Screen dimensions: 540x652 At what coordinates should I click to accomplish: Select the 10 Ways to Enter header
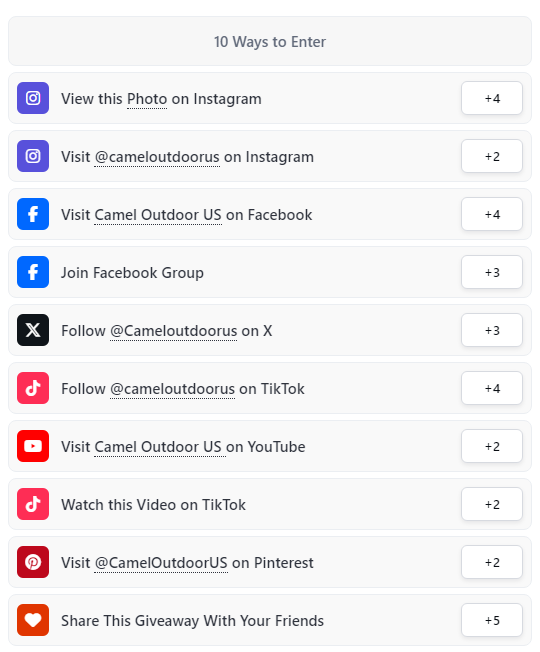270,41
